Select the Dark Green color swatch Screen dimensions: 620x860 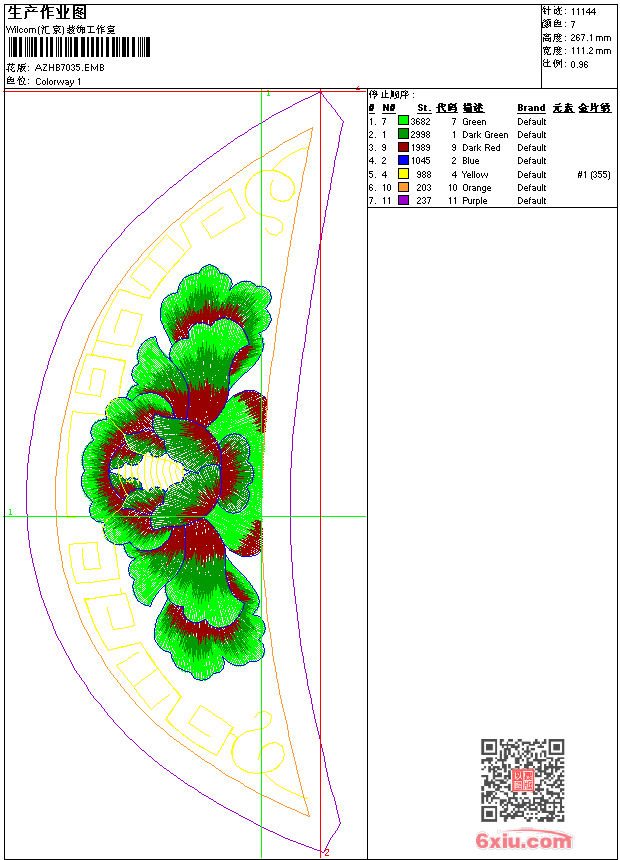pyautogui.click(x=404, y=134)
